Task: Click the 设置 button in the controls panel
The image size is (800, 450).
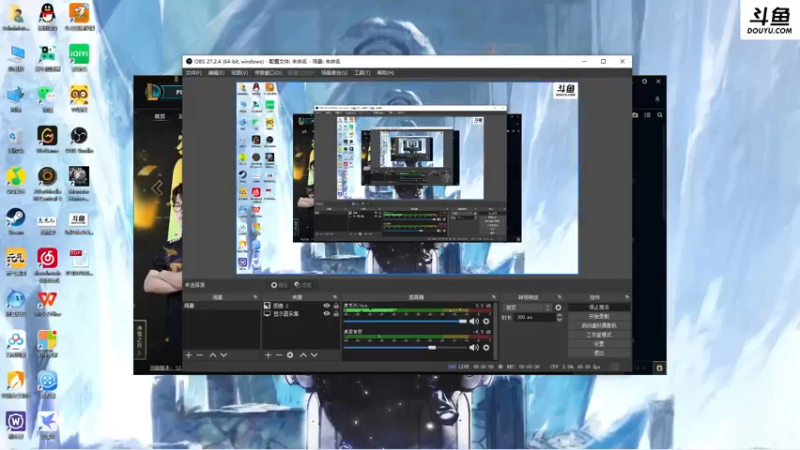Action: click(599, 344)
